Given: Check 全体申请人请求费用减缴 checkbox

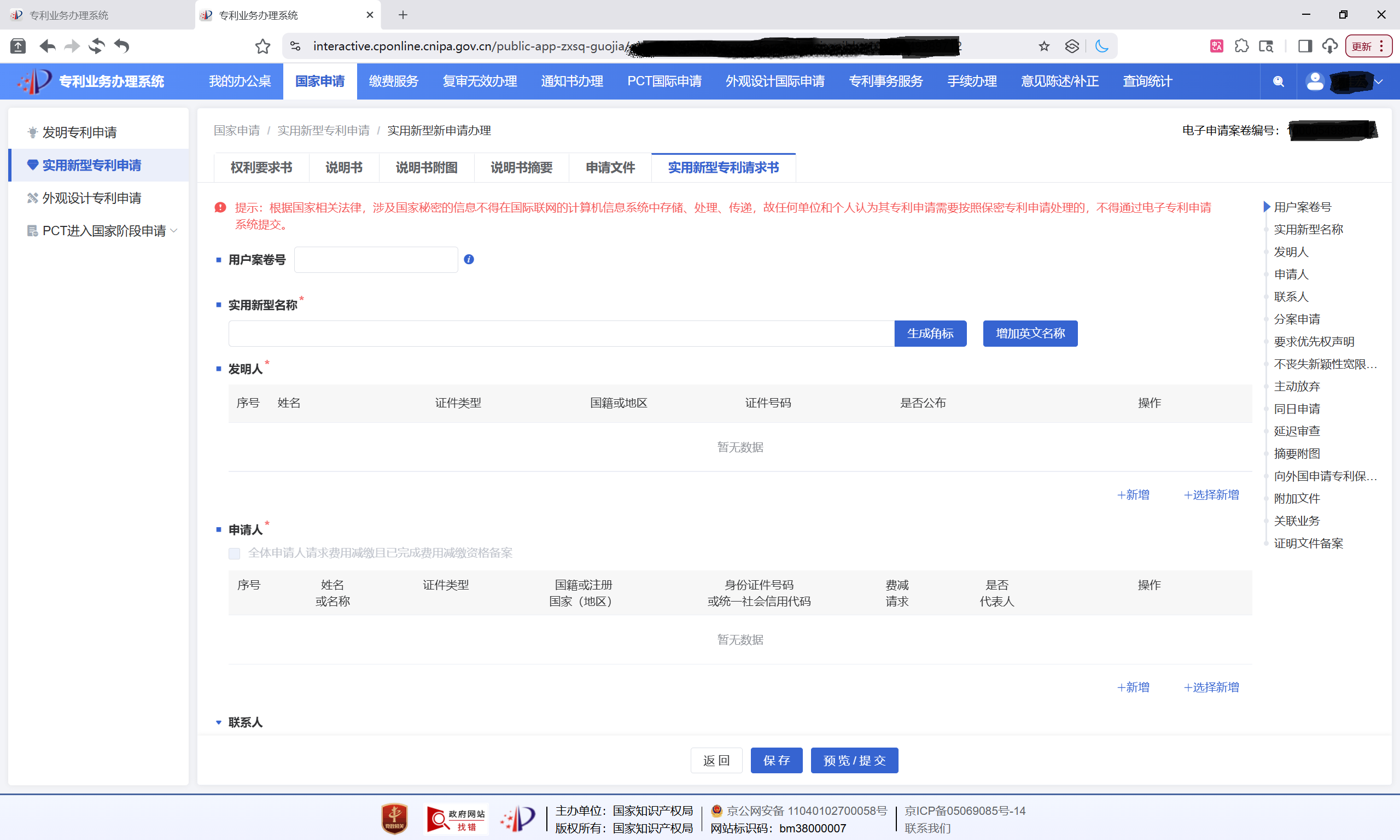Looking at the screenshot, I should [x=234, y=553].
